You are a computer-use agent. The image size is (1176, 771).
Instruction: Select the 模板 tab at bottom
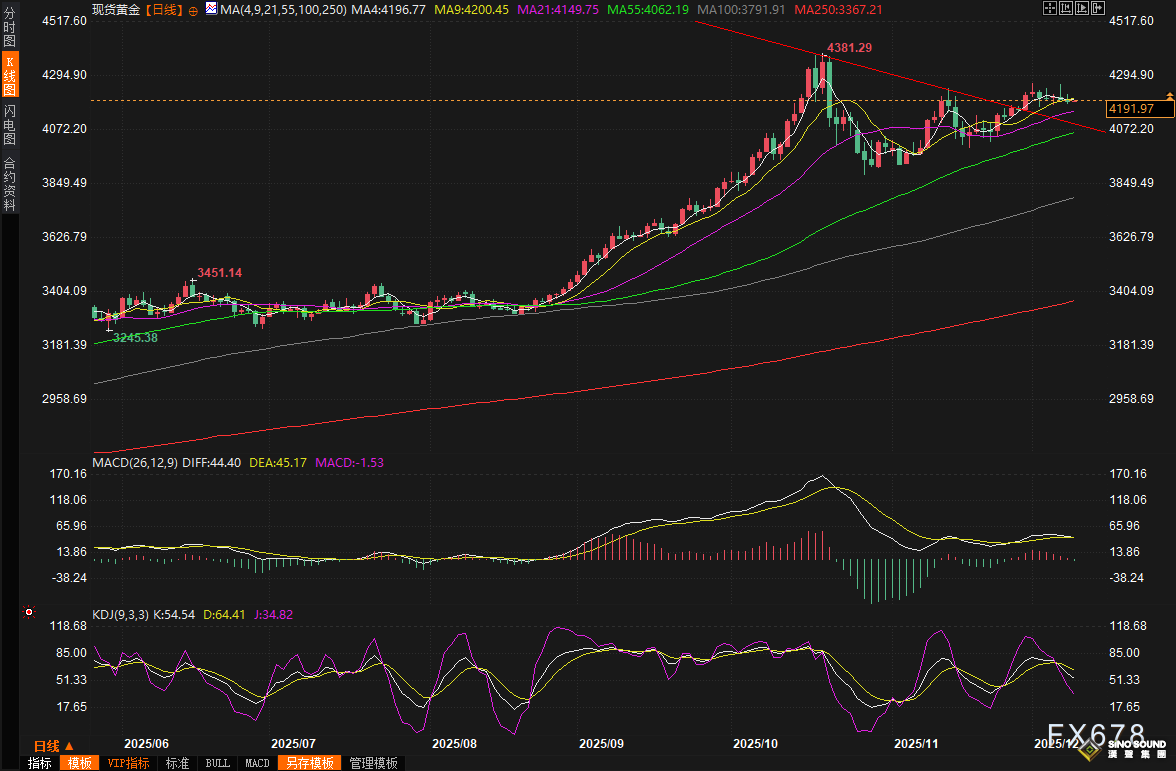[79, 763]
